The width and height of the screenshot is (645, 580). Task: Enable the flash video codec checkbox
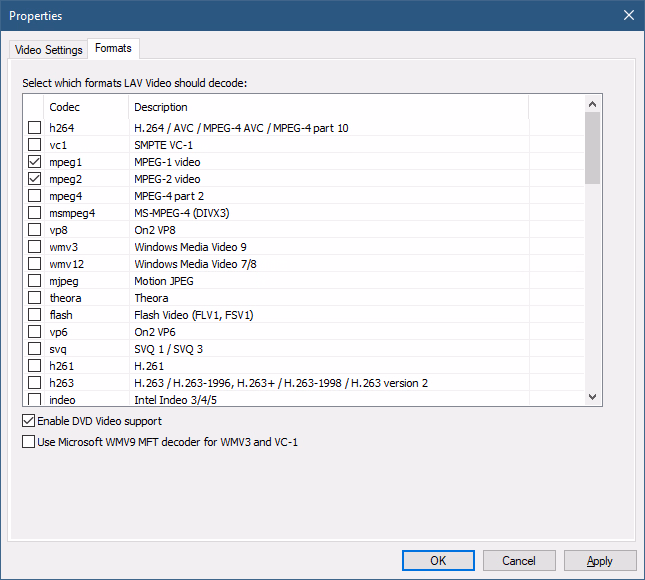(x=35, y=315)
